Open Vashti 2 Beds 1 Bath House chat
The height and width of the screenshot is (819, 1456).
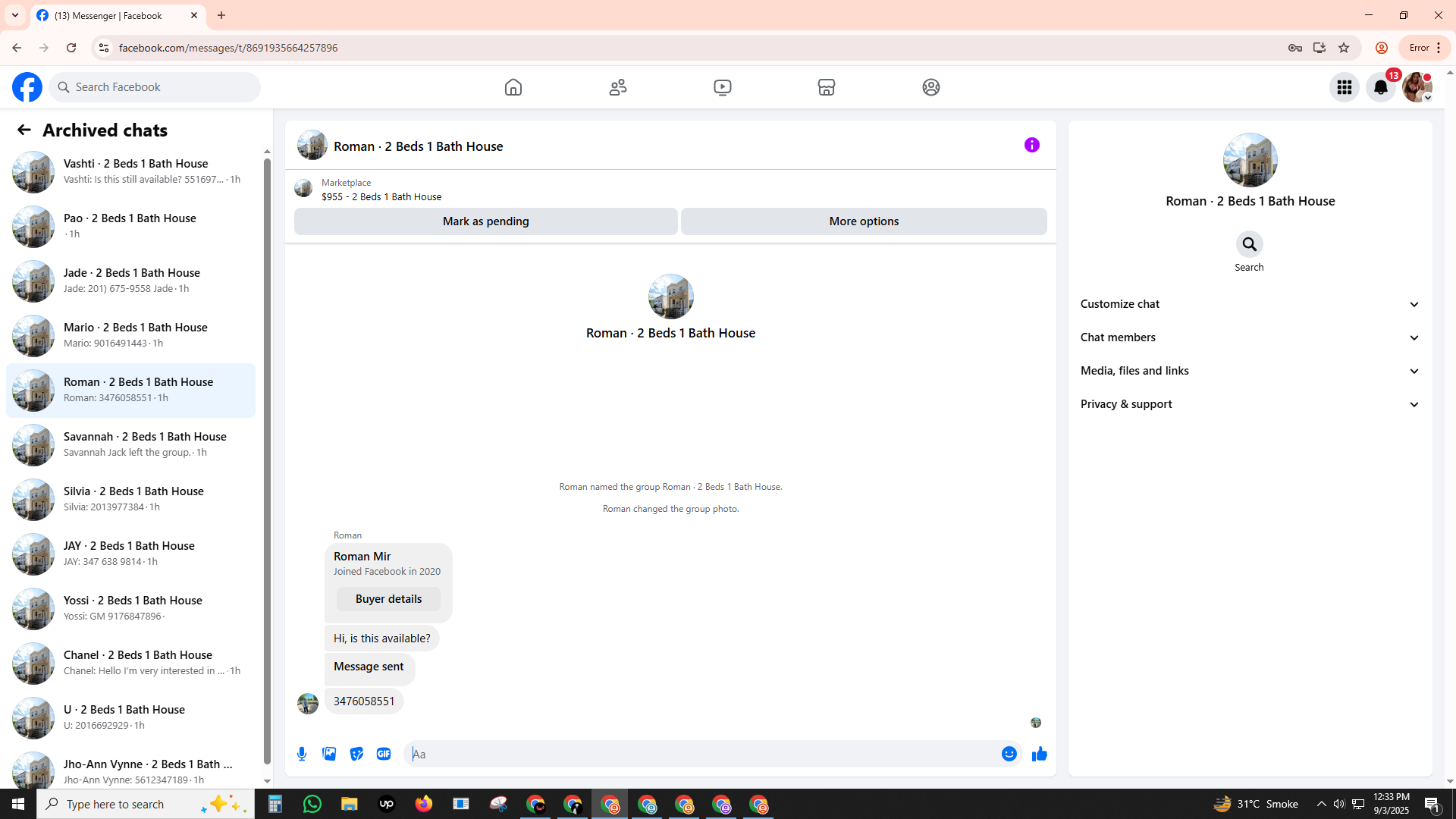pyautogui.click(x=130, y=171)
